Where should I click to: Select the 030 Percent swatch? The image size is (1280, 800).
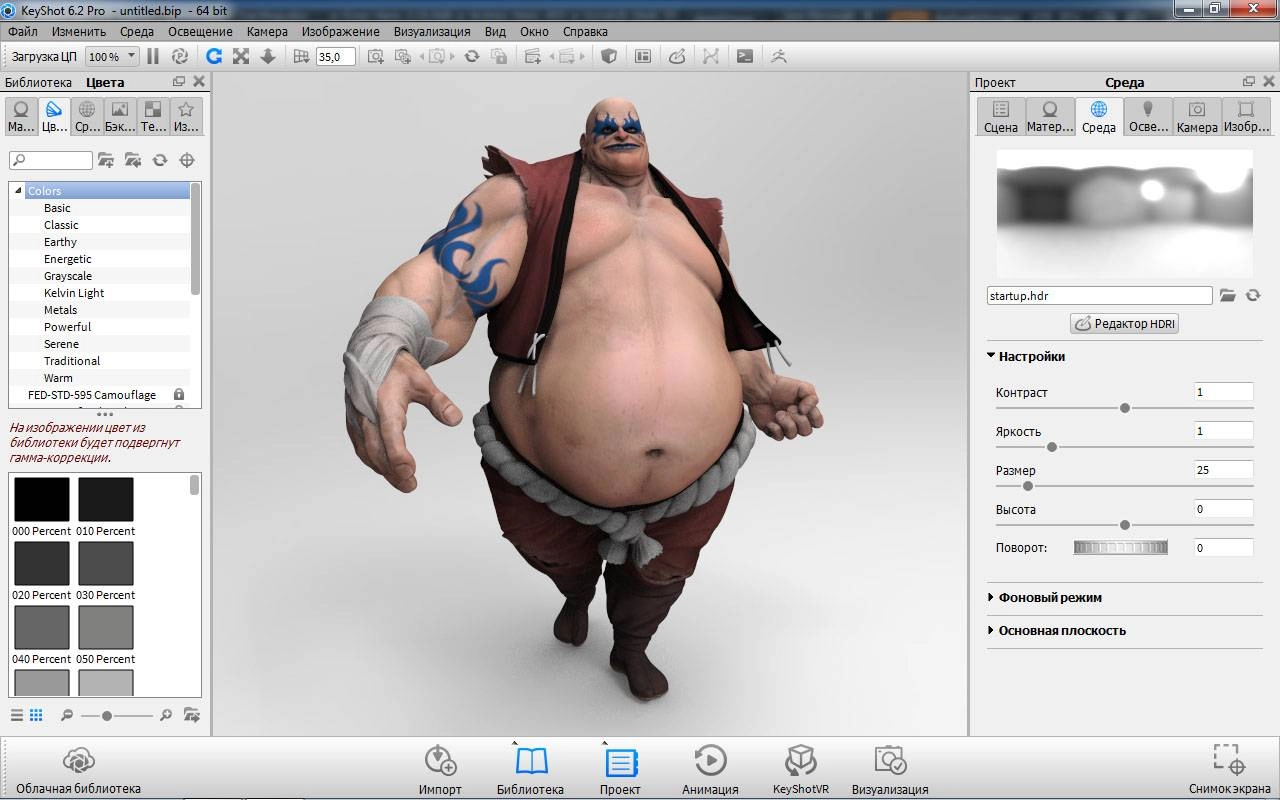coord(105,563)
